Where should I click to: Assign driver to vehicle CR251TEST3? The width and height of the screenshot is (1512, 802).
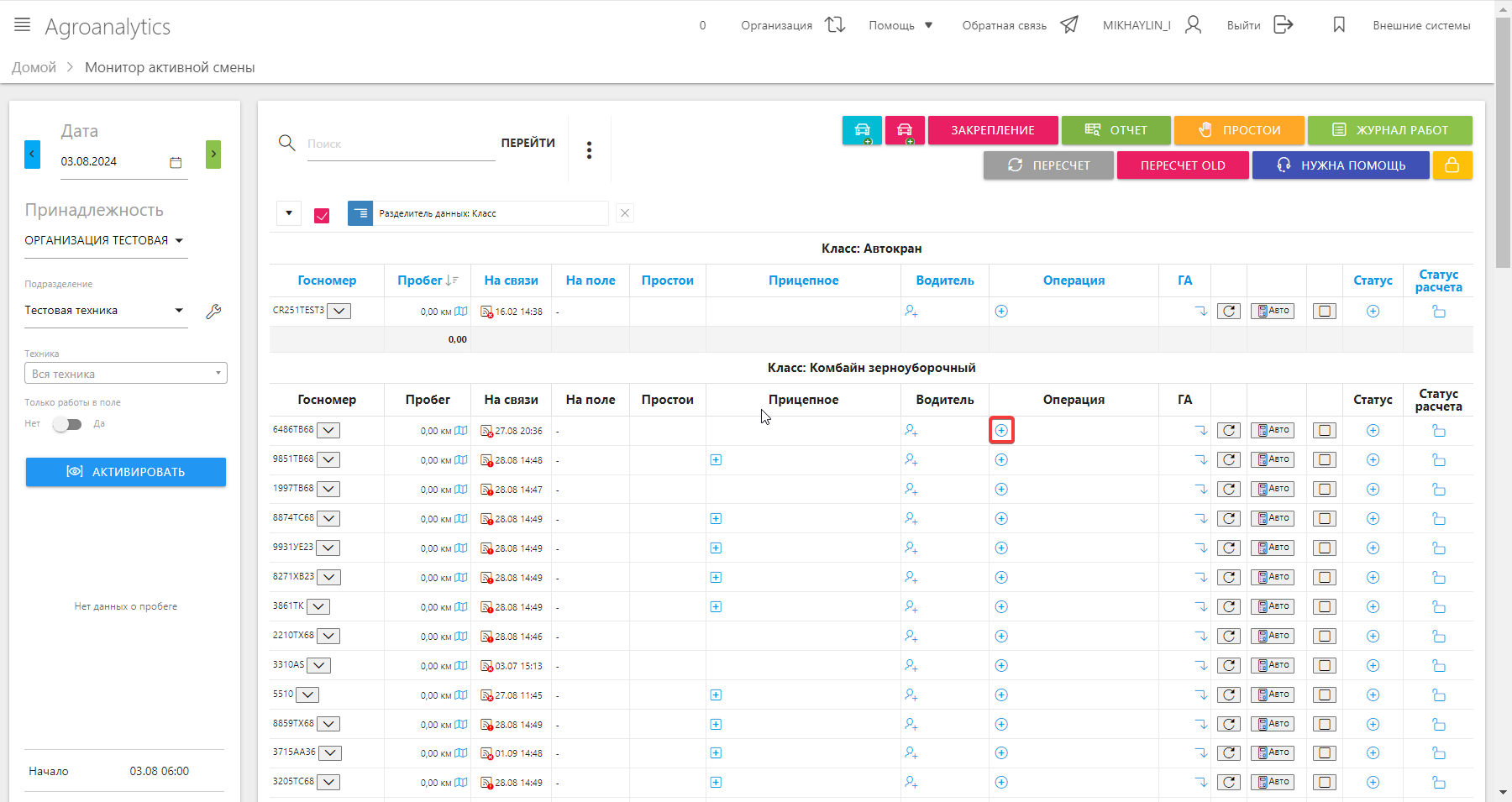coord(911,312)
